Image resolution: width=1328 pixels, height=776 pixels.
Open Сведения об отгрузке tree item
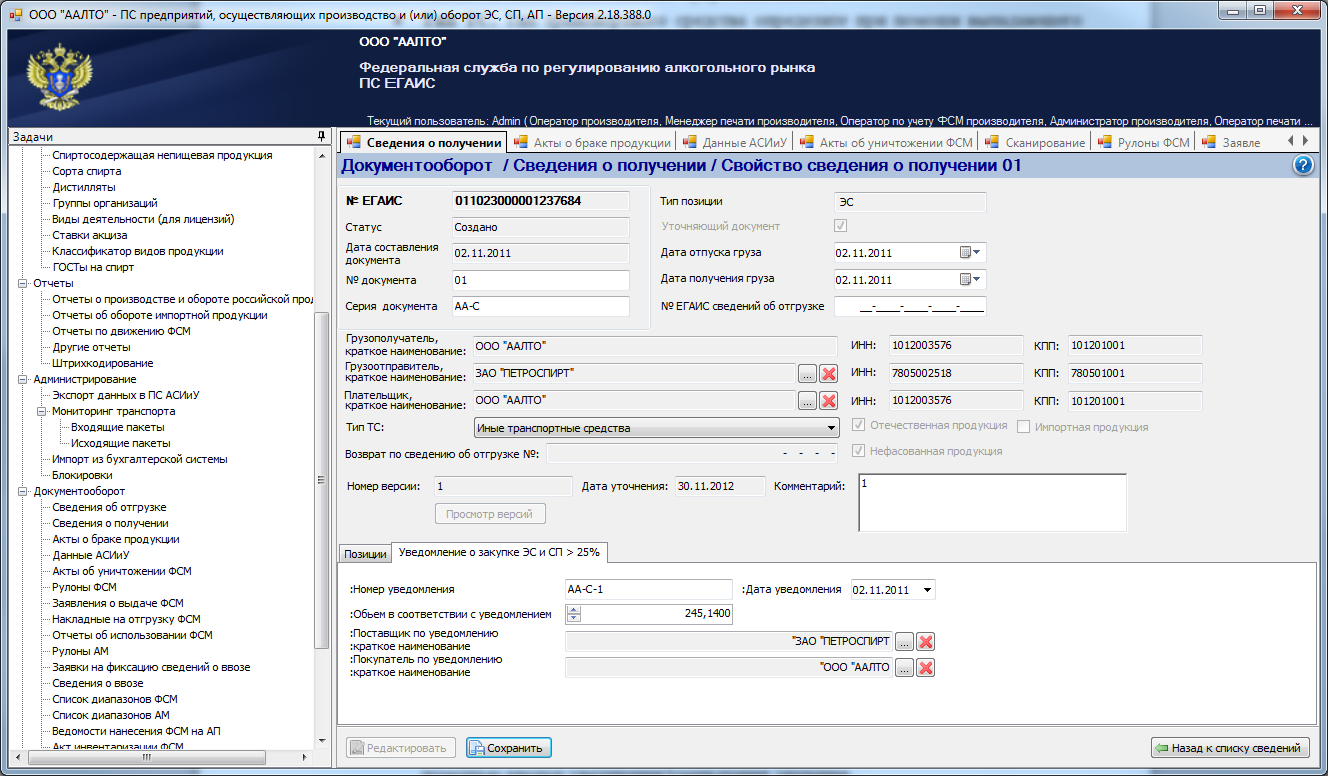(109, 507)
